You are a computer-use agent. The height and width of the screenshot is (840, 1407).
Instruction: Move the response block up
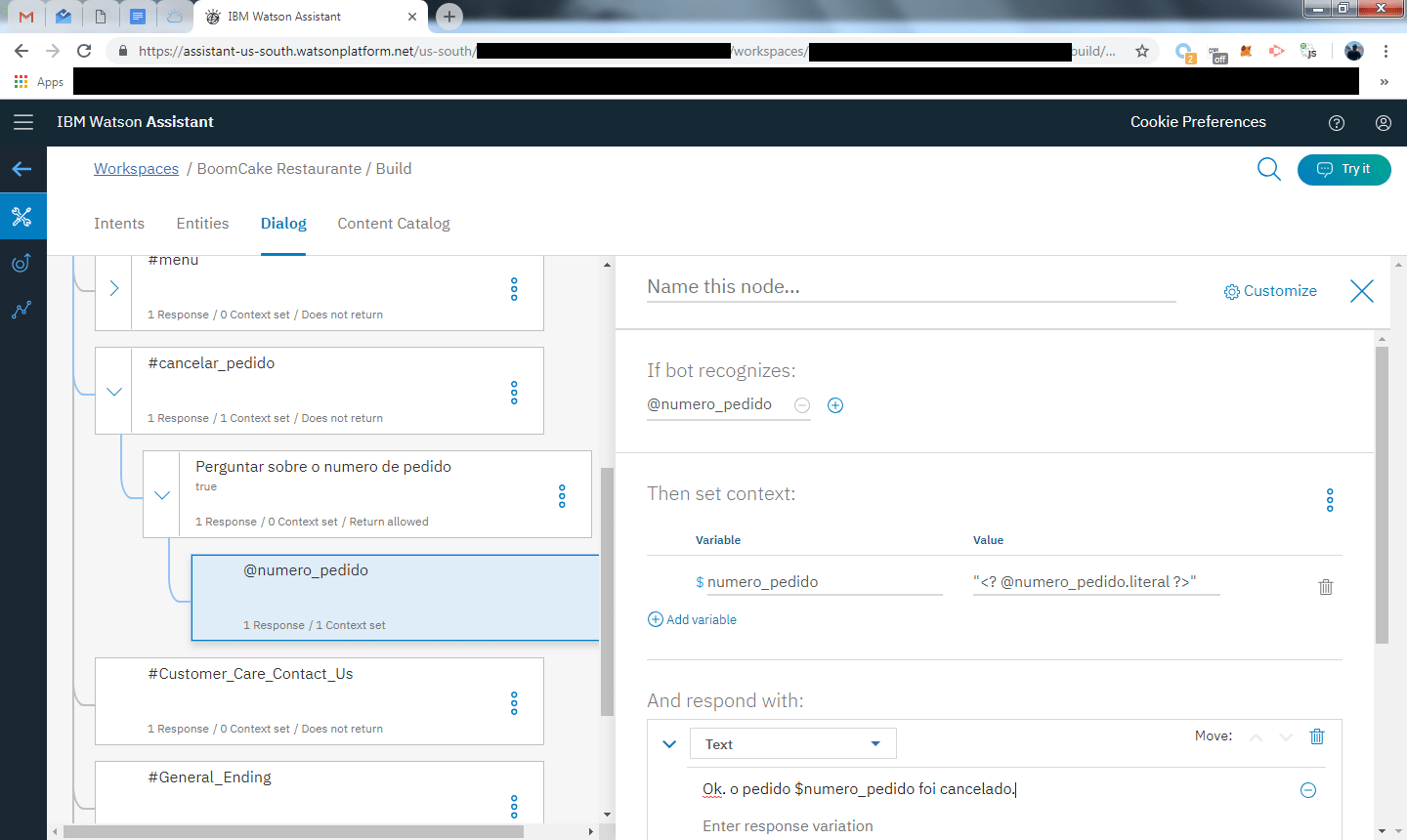click(1257, 737)
